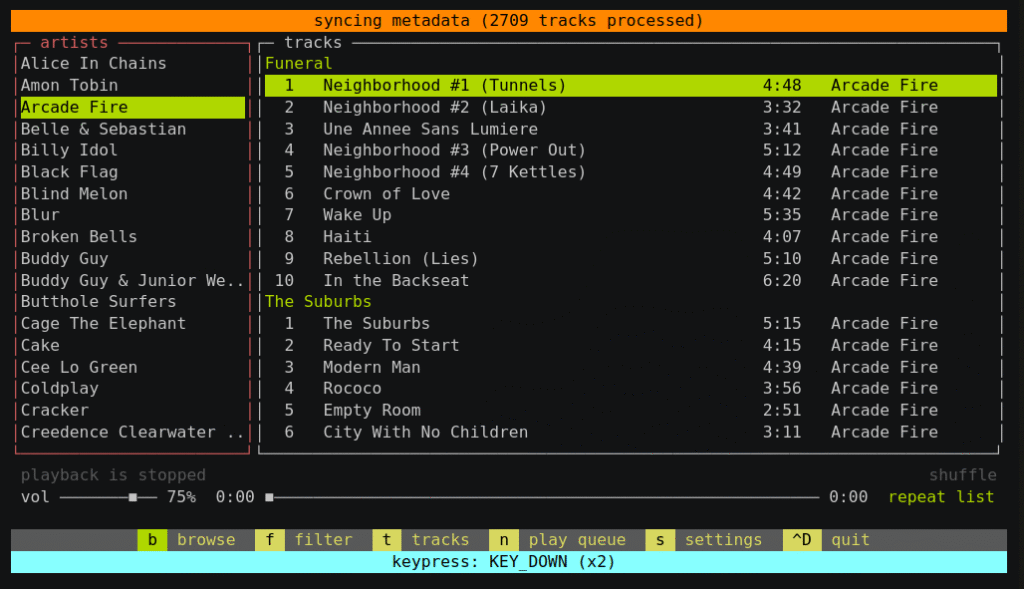Image resolution: width=1024 pixels, height=589 pixels.
Task: Click the playback seek bar
Action: 542,498
